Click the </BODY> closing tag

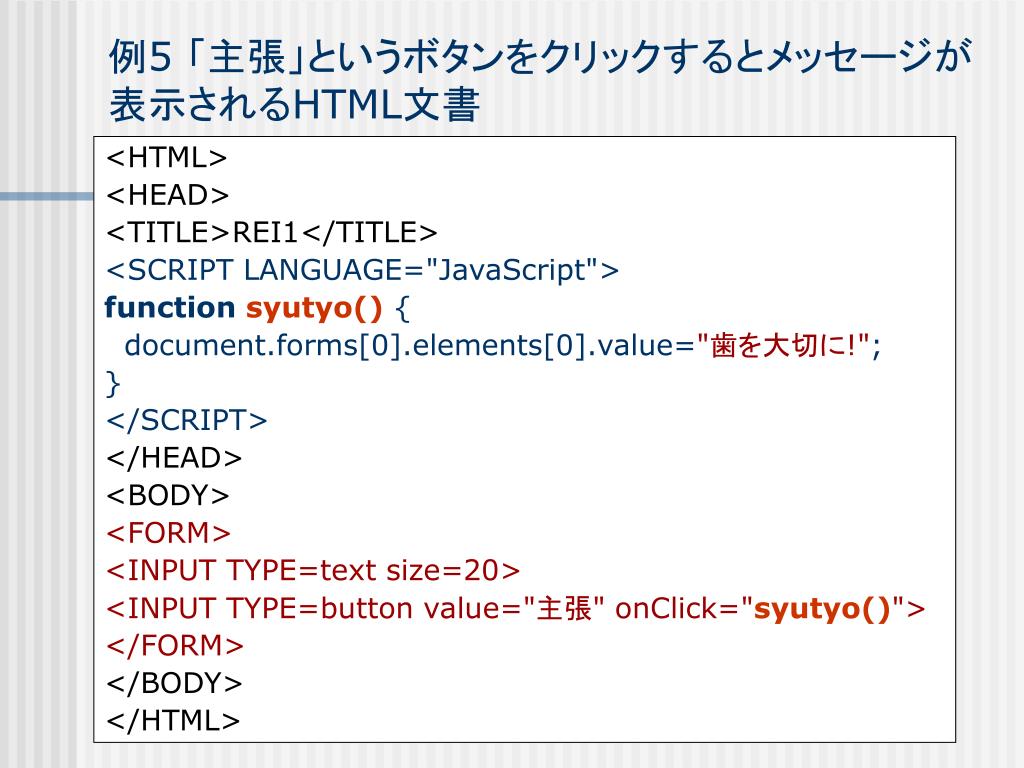pos(174,683)
